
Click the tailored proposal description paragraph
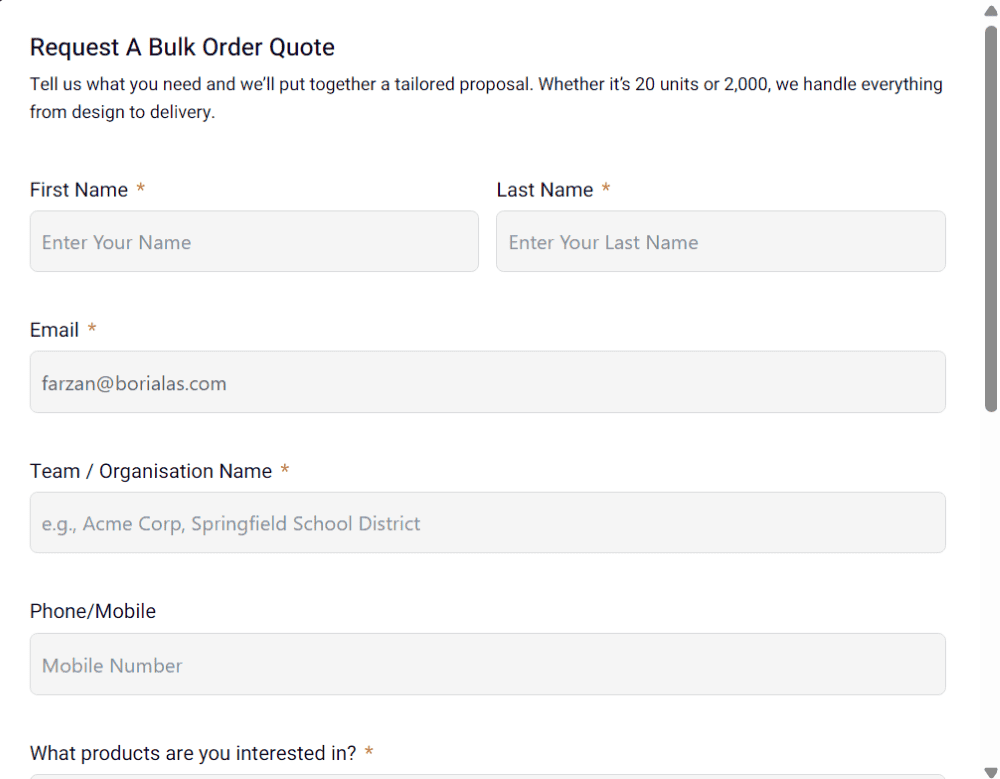click(x=486, y=98)
